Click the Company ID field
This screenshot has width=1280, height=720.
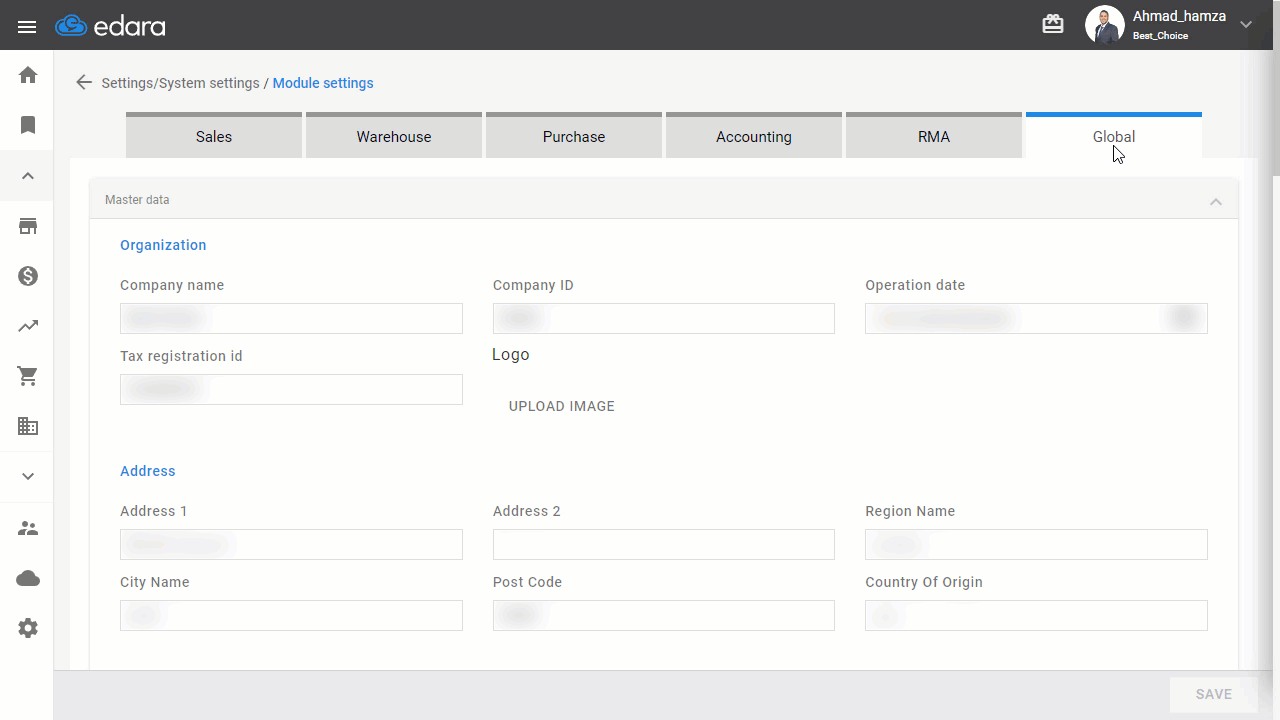[x=664, y=319]
